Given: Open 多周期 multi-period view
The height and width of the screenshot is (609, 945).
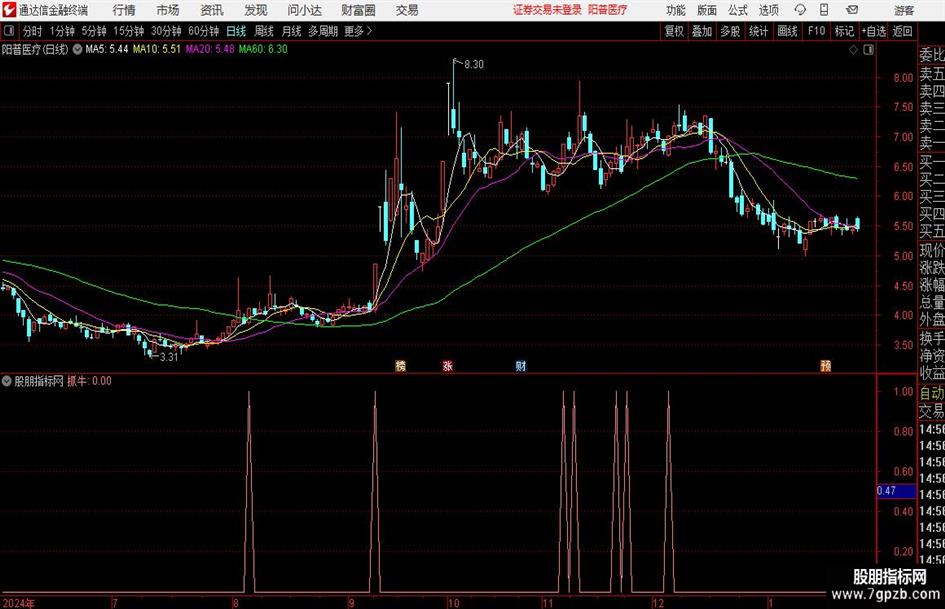Looking at the screenshot, I should [323, 31].
